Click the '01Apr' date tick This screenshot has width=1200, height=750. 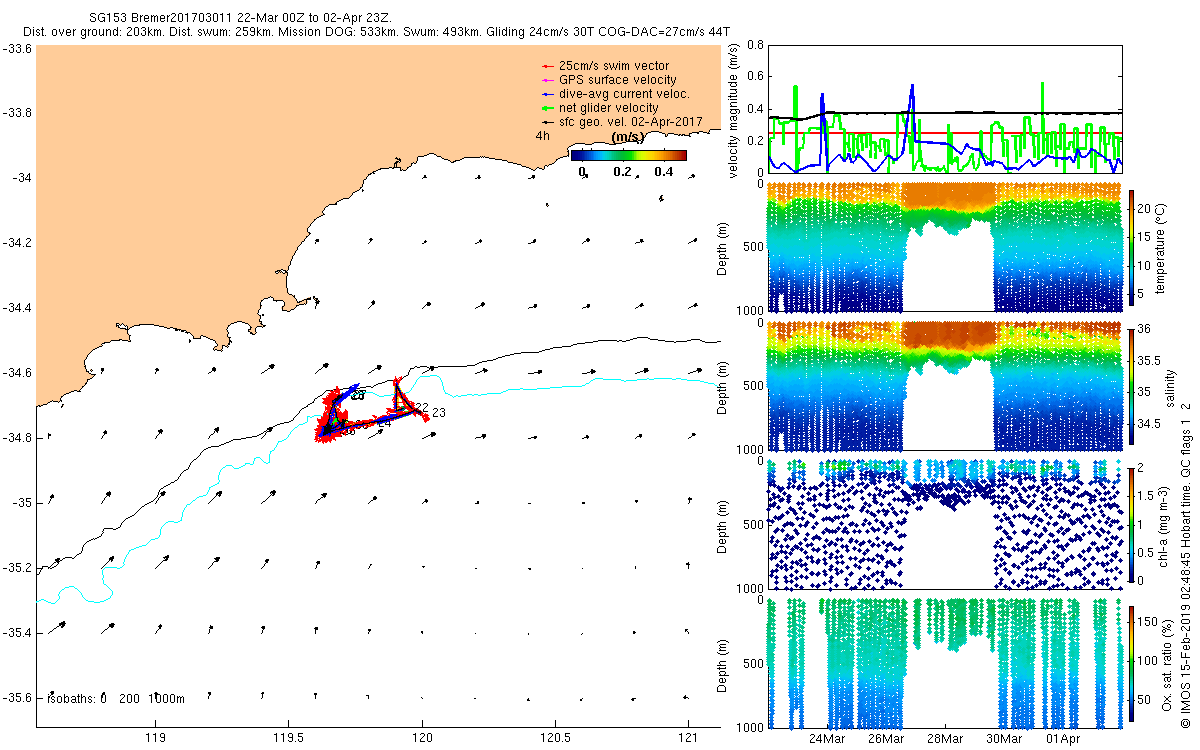[x=1063, y=739]
